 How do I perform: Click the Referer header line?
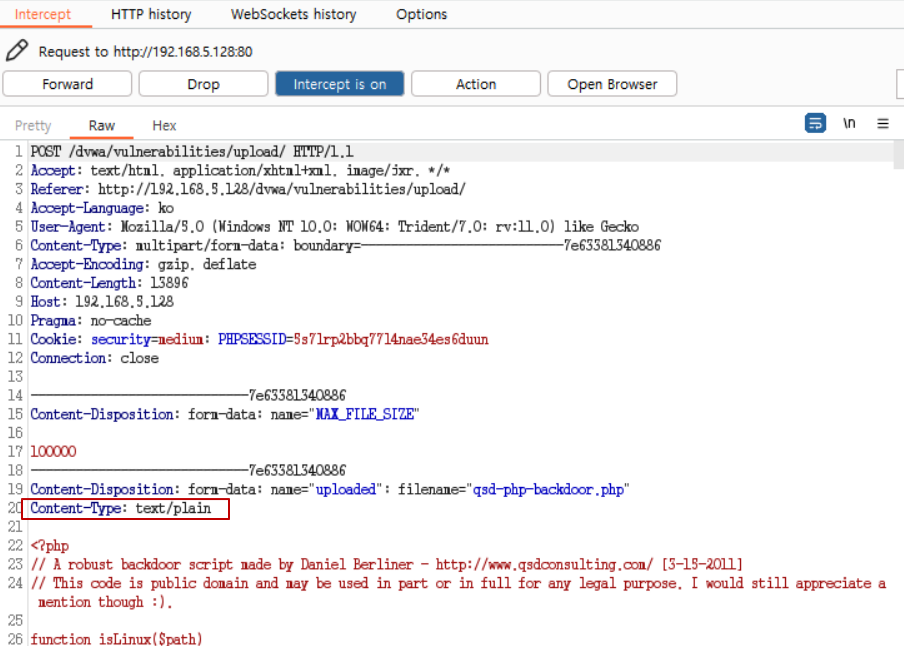point(248,189)
